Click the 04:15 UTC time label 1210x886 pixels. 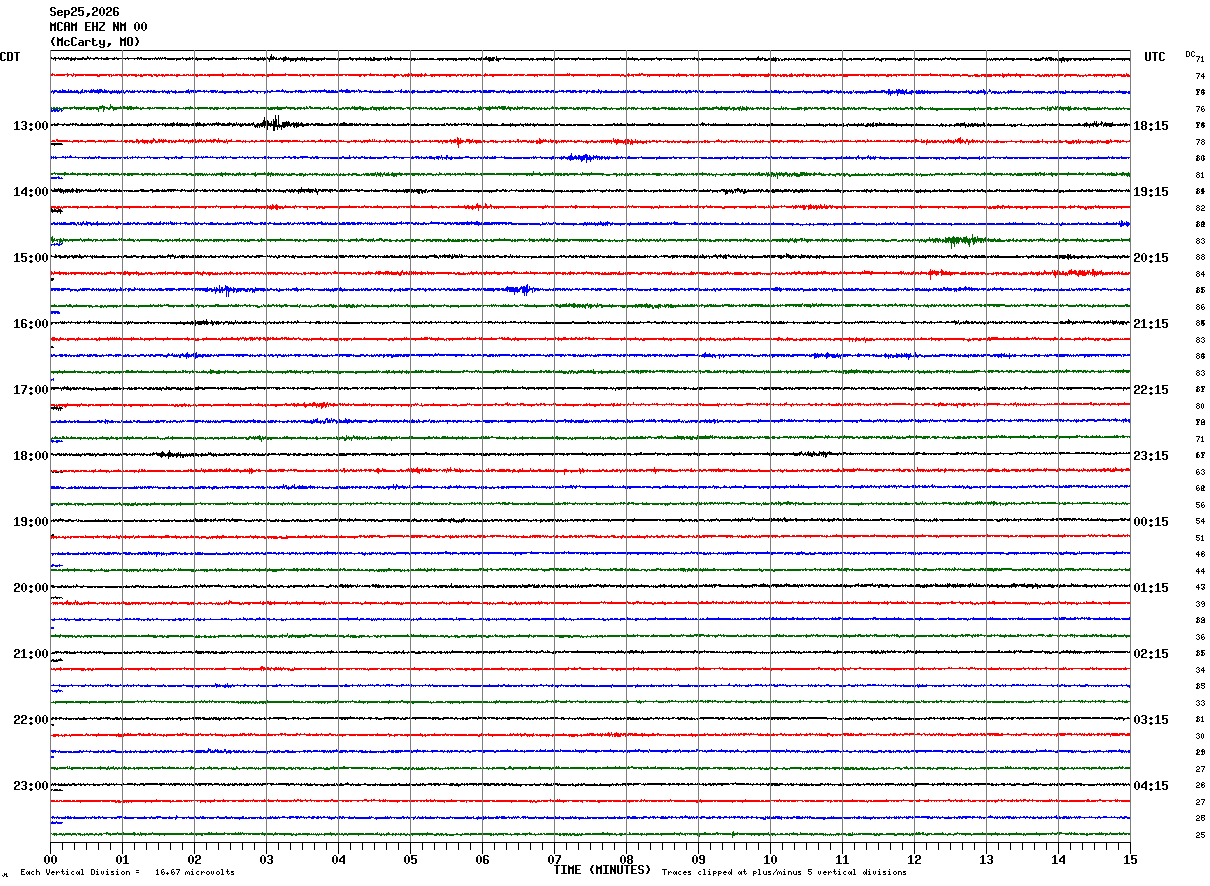[1151, 785]
